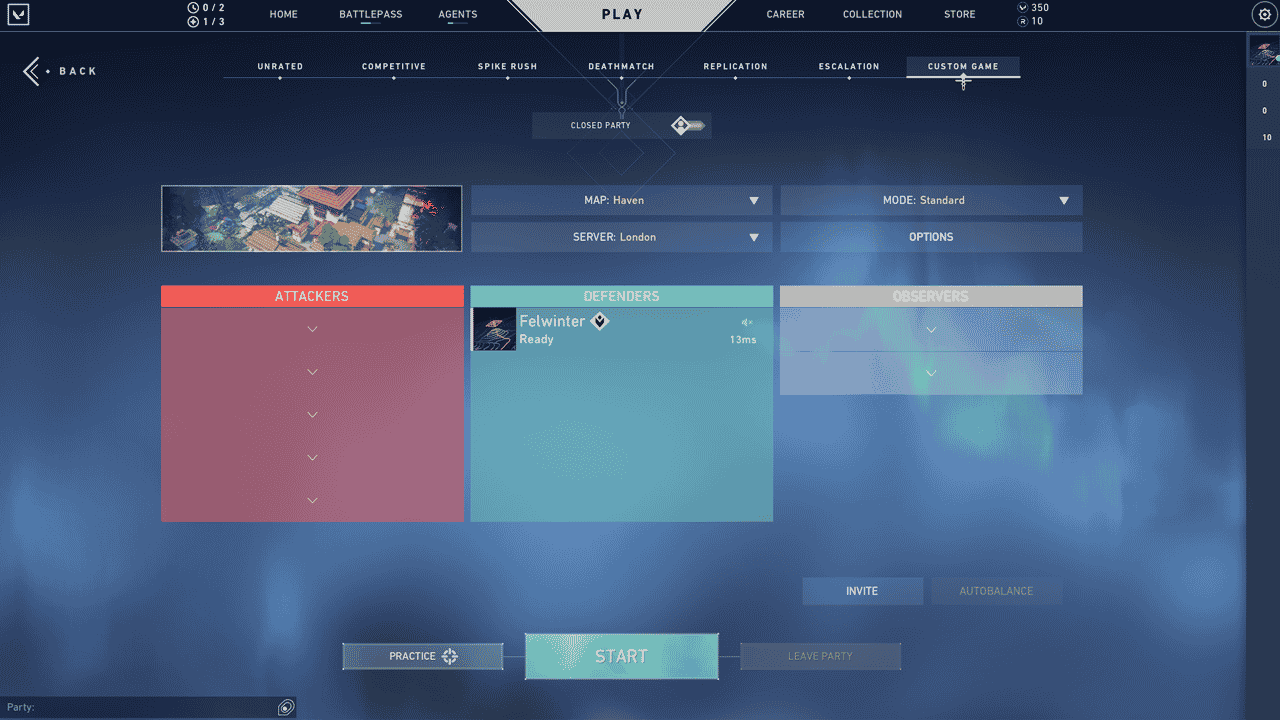Click the Felwinter player name

552,321
